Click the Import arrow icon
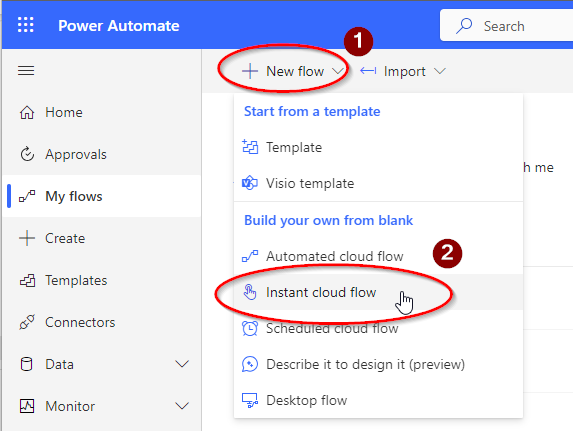This screenshot has width=573, height=431. click(368, 71)
